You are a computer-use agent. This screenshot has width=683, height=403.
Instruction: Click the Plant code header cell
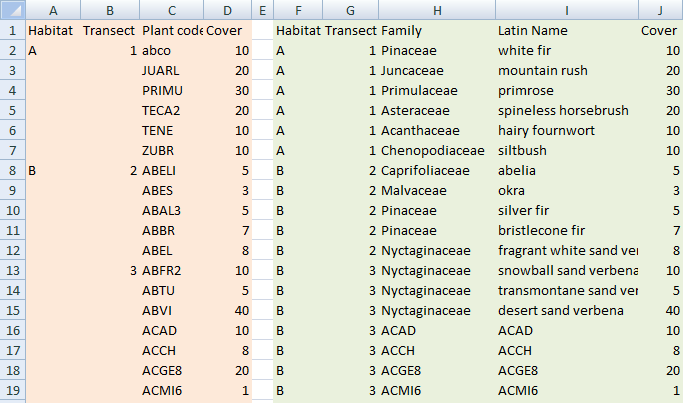(172, 30)
